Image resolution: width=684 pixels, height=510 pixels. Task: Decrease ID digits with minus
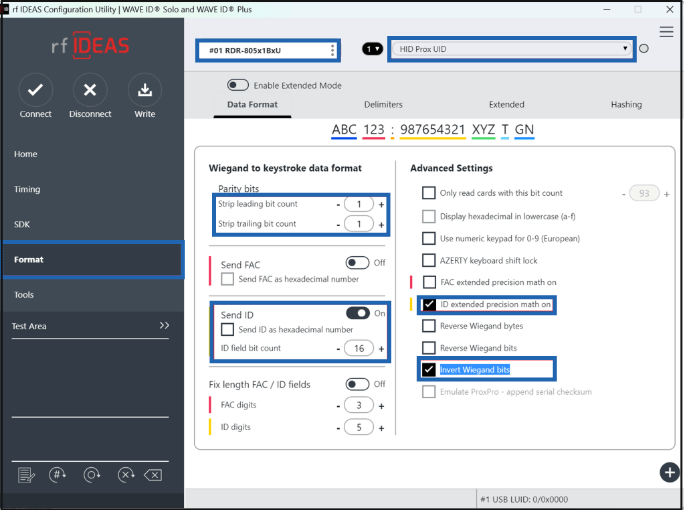(x=338, y=428)
